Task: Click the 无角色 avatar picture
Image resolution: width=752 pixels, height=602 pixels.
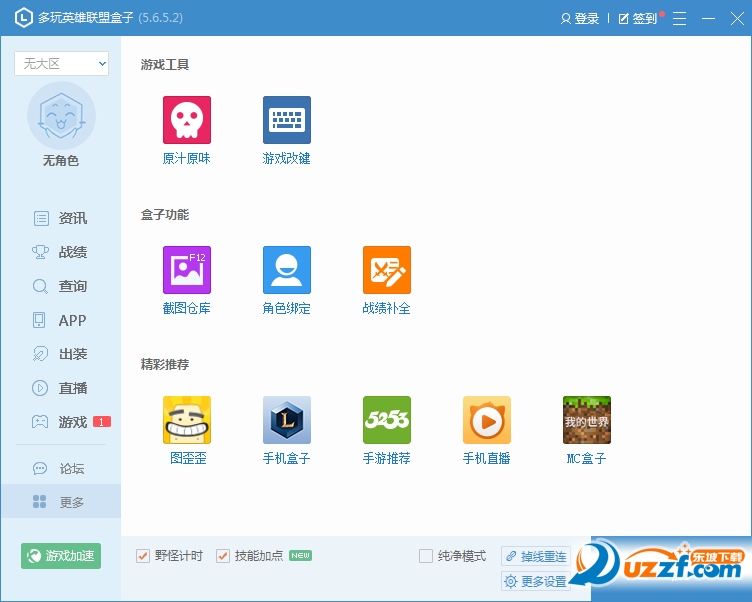Action: (61, 116)
